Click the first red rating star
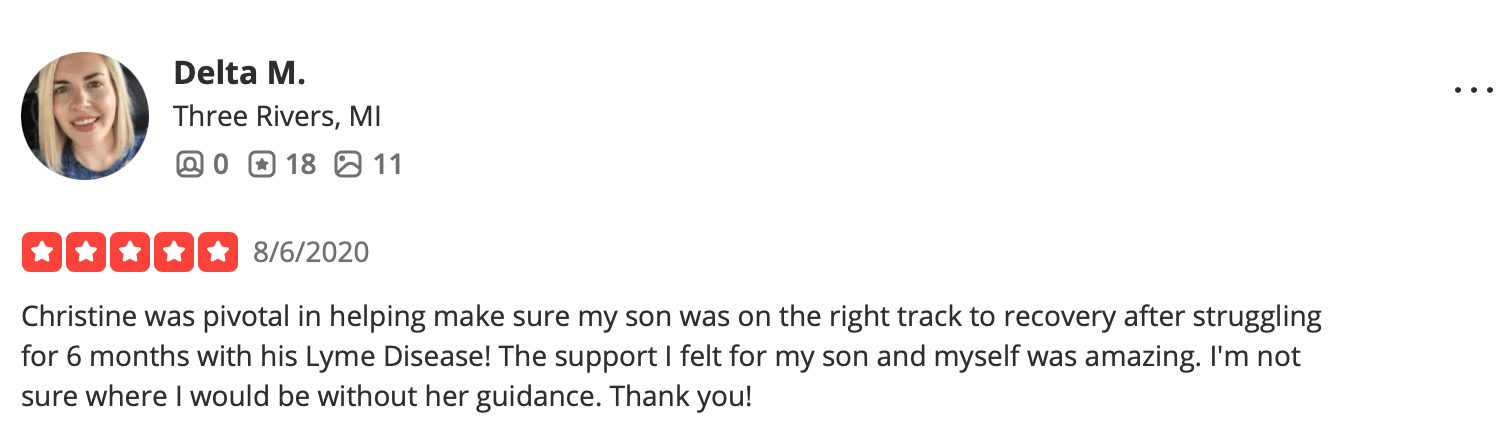1509x440 pixels. click(x=43, y=252)
